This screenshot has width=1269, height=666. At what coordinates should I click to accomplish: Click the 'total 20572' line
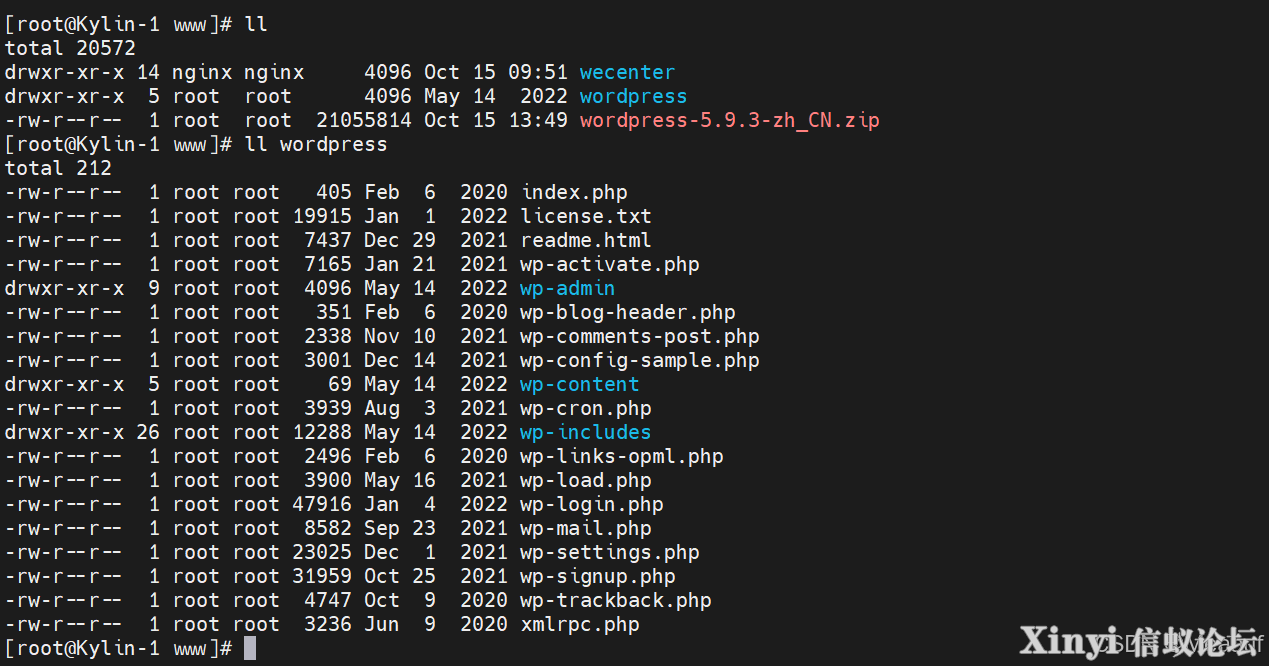click(70, 49)
